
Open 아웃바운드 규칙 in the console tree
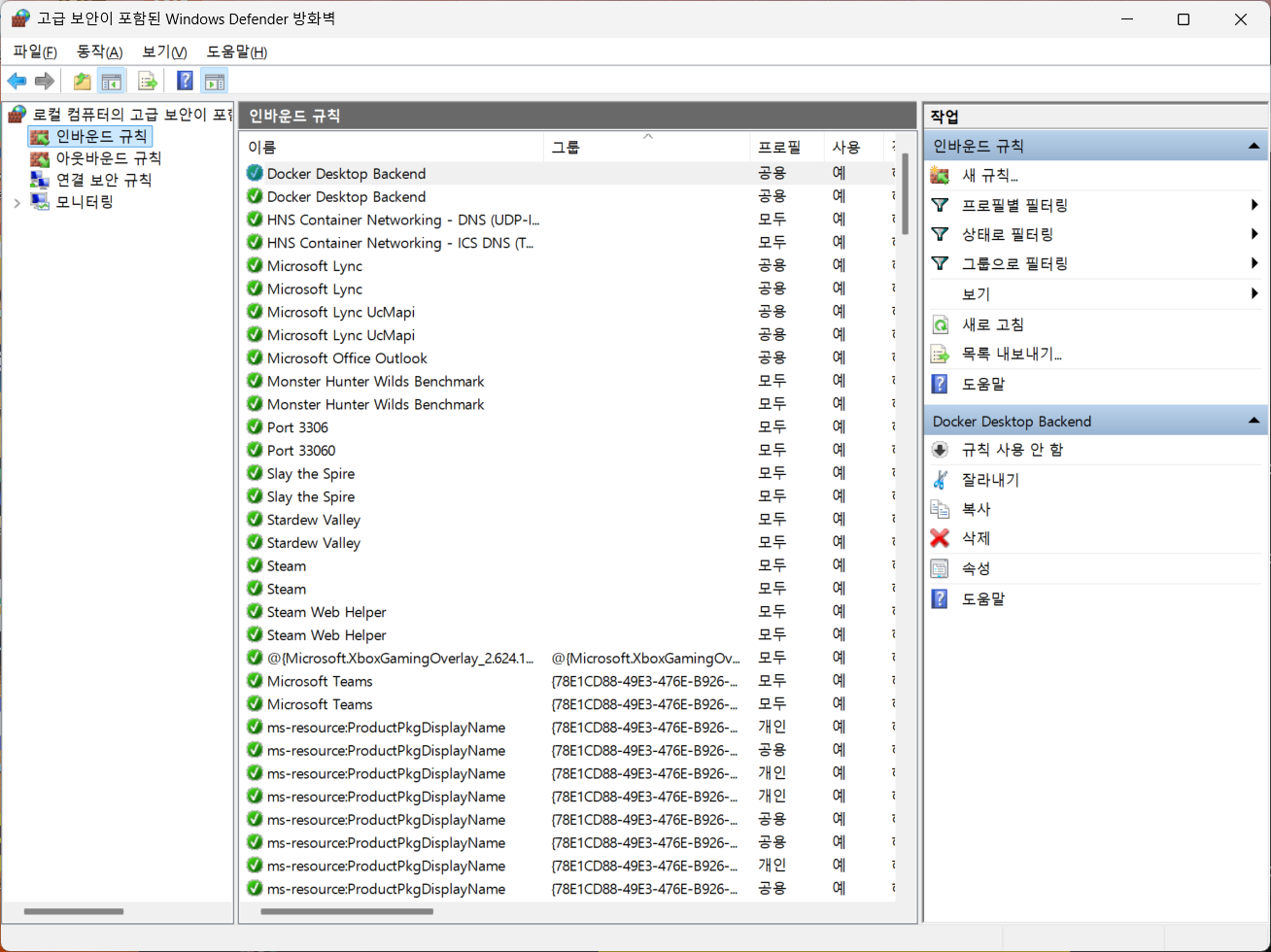tap(96, 158)
